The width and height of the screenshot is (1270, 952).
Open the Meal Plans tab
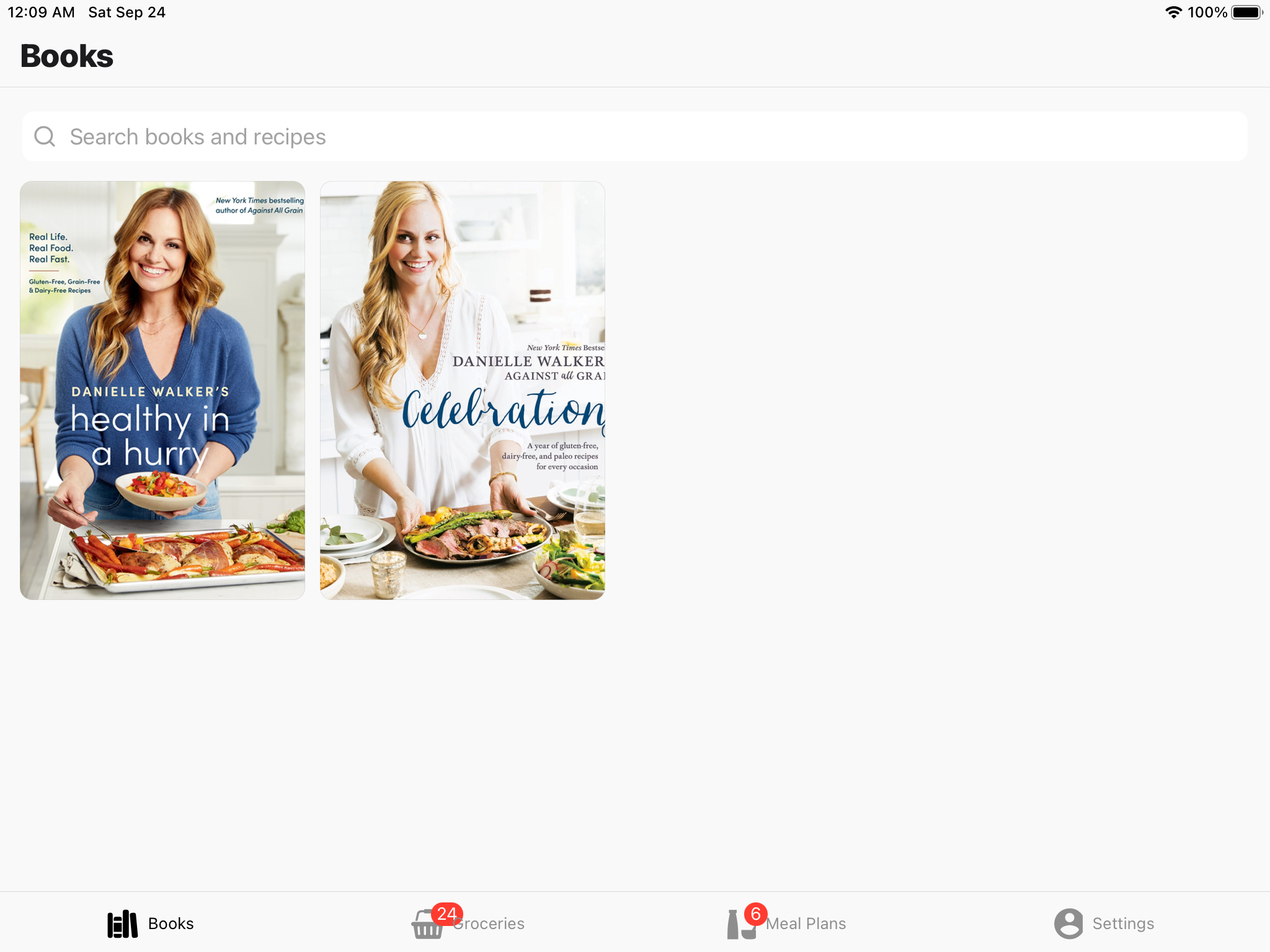[x=786, y=923]
